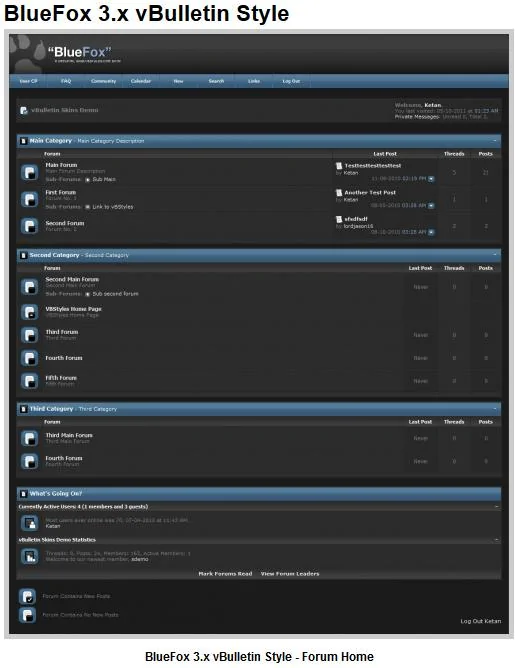Click the post icon beside Another Test Post
Image resolution: width=515 pixels, height=668 pixels.
pos(339,193)
